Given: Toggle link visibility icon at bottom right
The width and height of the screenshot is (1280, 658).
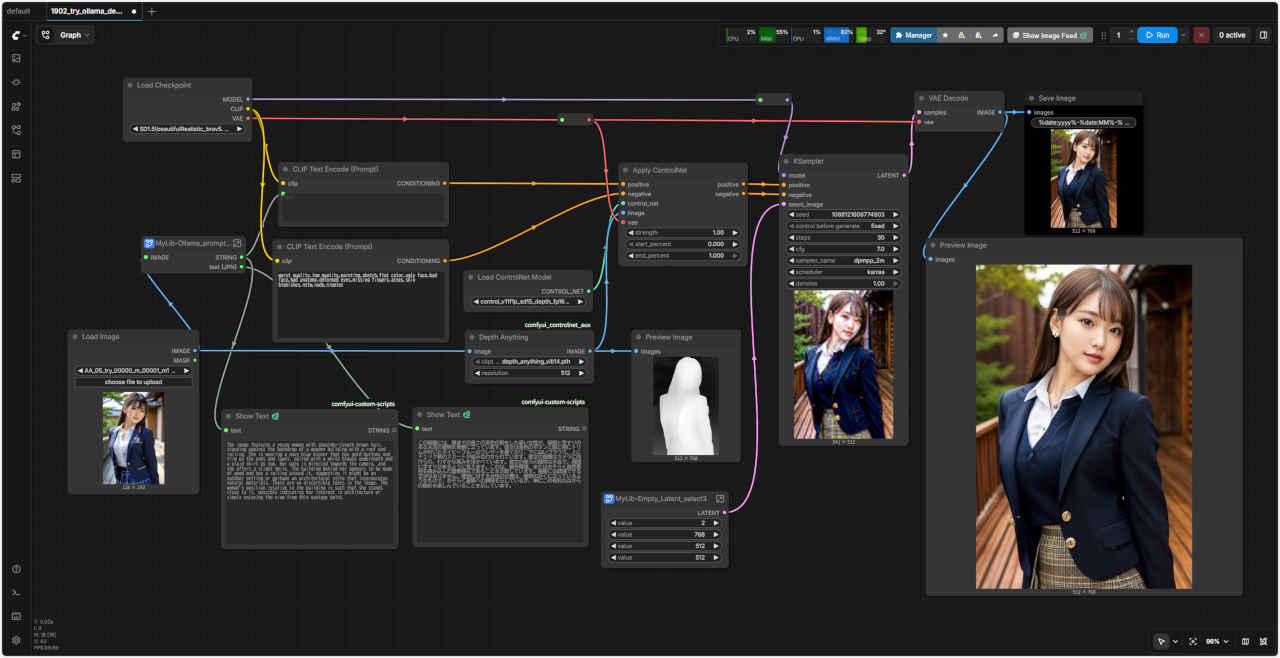Looking at the screenshot, I should tap(1263, 641).
